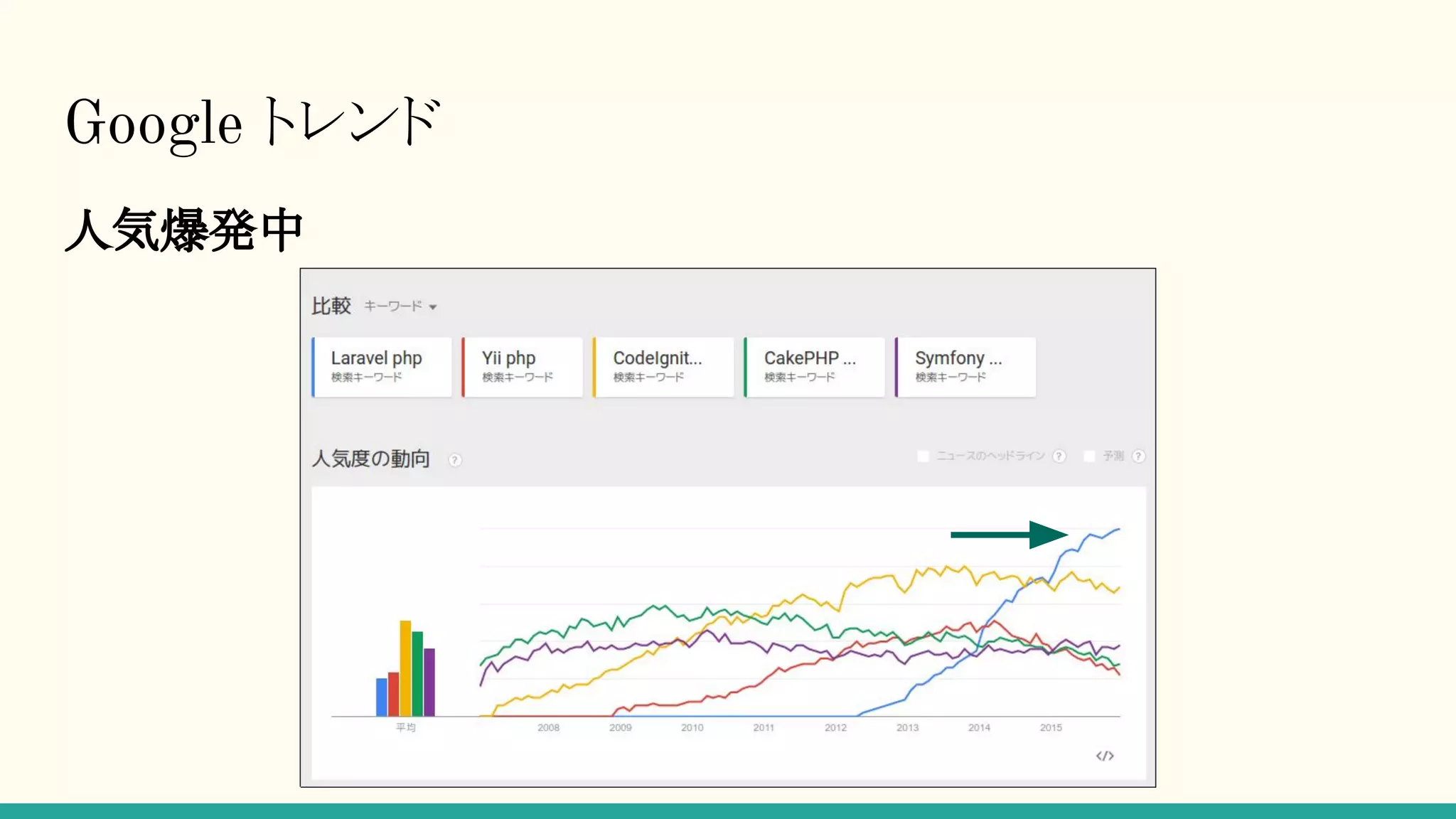Image resolution: width=1456 pixels, height=819 pixels.
Task: Click the 人気爆発中 subtitle text
Action: coord(184,230)
